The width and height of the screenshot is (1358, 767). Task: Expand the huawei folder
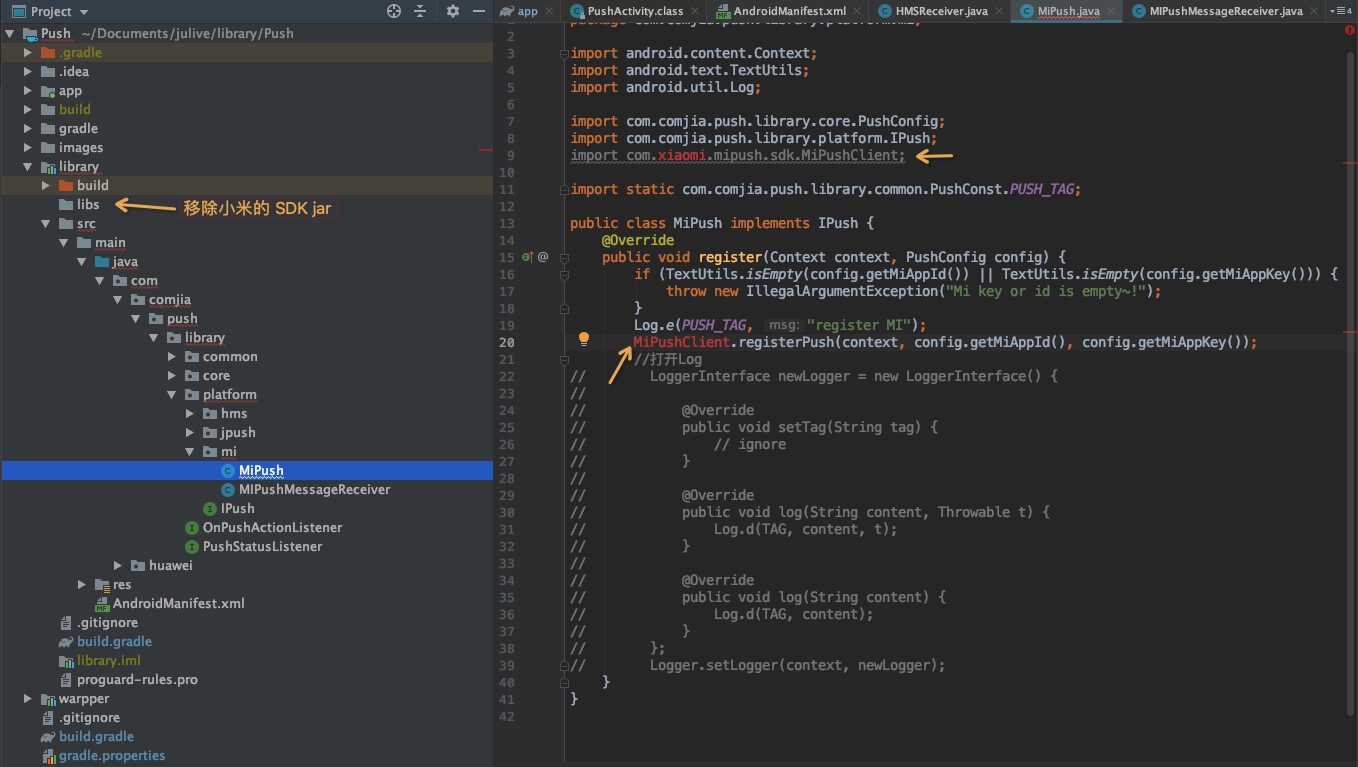[119, 565]
